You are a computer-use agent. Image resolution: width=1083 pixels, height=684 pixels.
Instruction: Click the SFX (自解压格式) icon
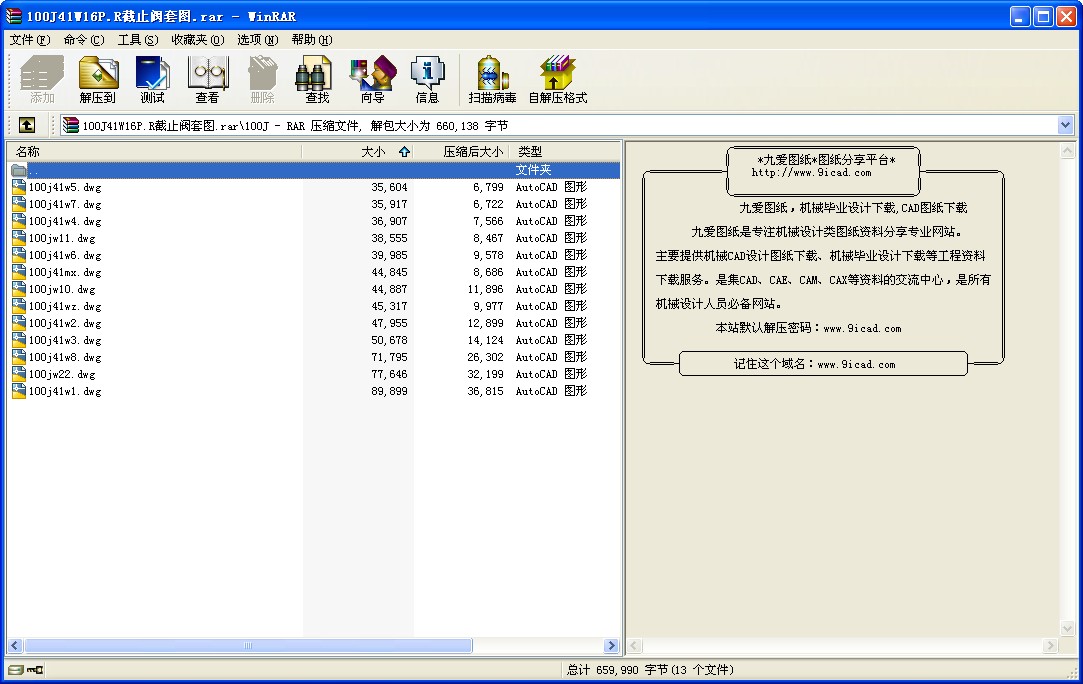557,79
